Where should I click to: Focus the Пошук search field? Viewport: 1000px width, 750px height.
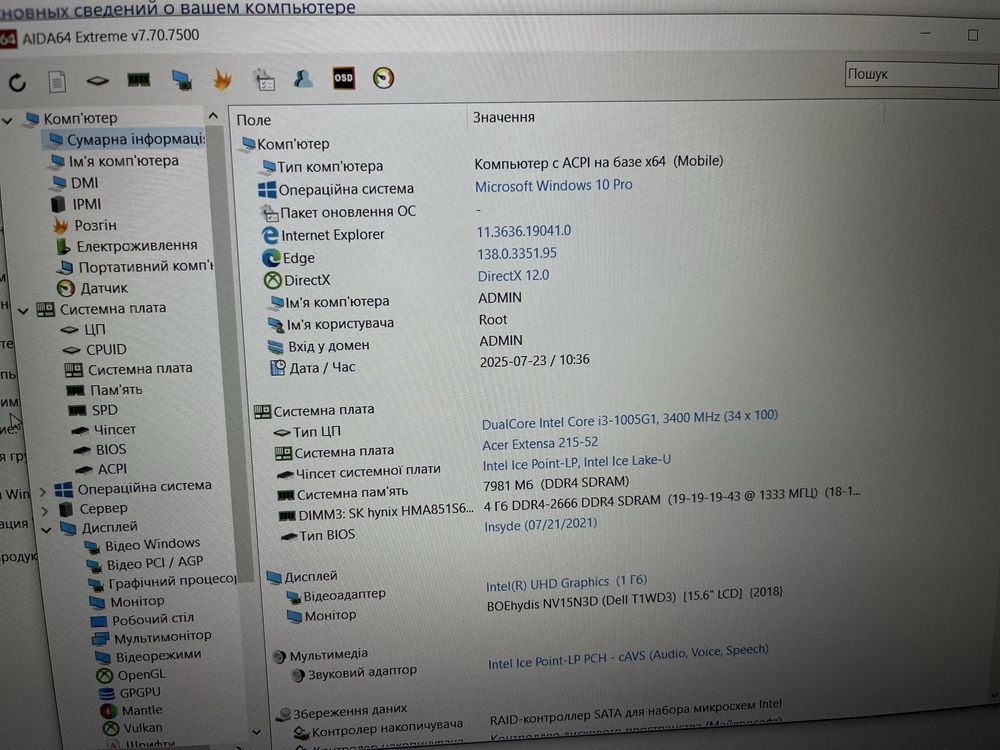922,75
